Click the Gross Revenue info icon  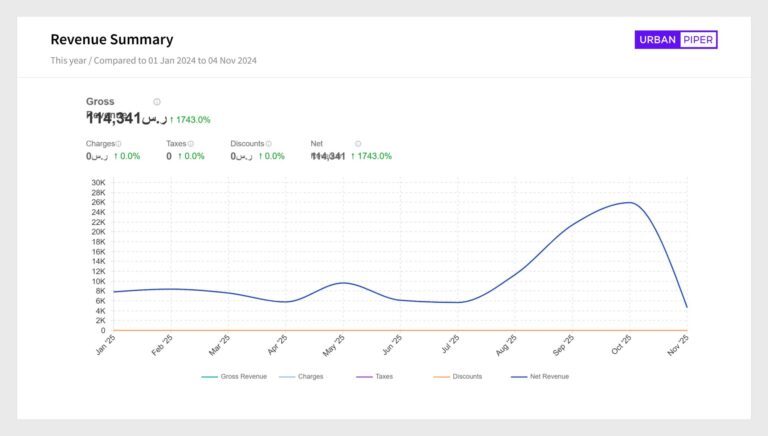tap(157, 102)
